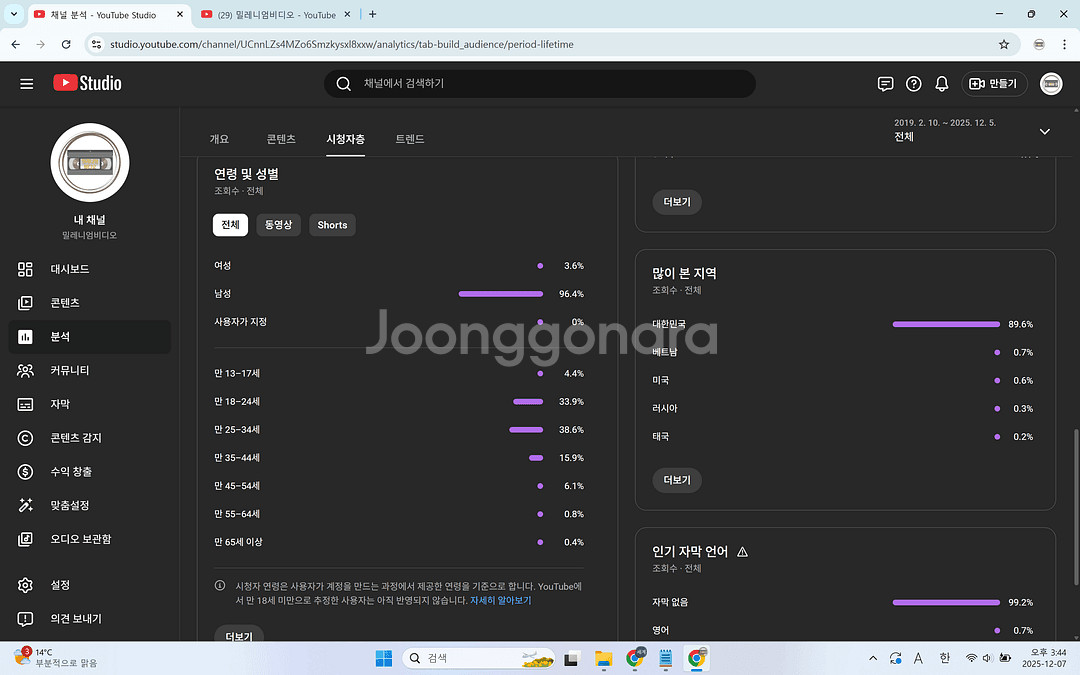This screenshot has width=1080, height=675.
Task: Click the Windows Start button in taskbar
Action: click(x=384, y=658)
